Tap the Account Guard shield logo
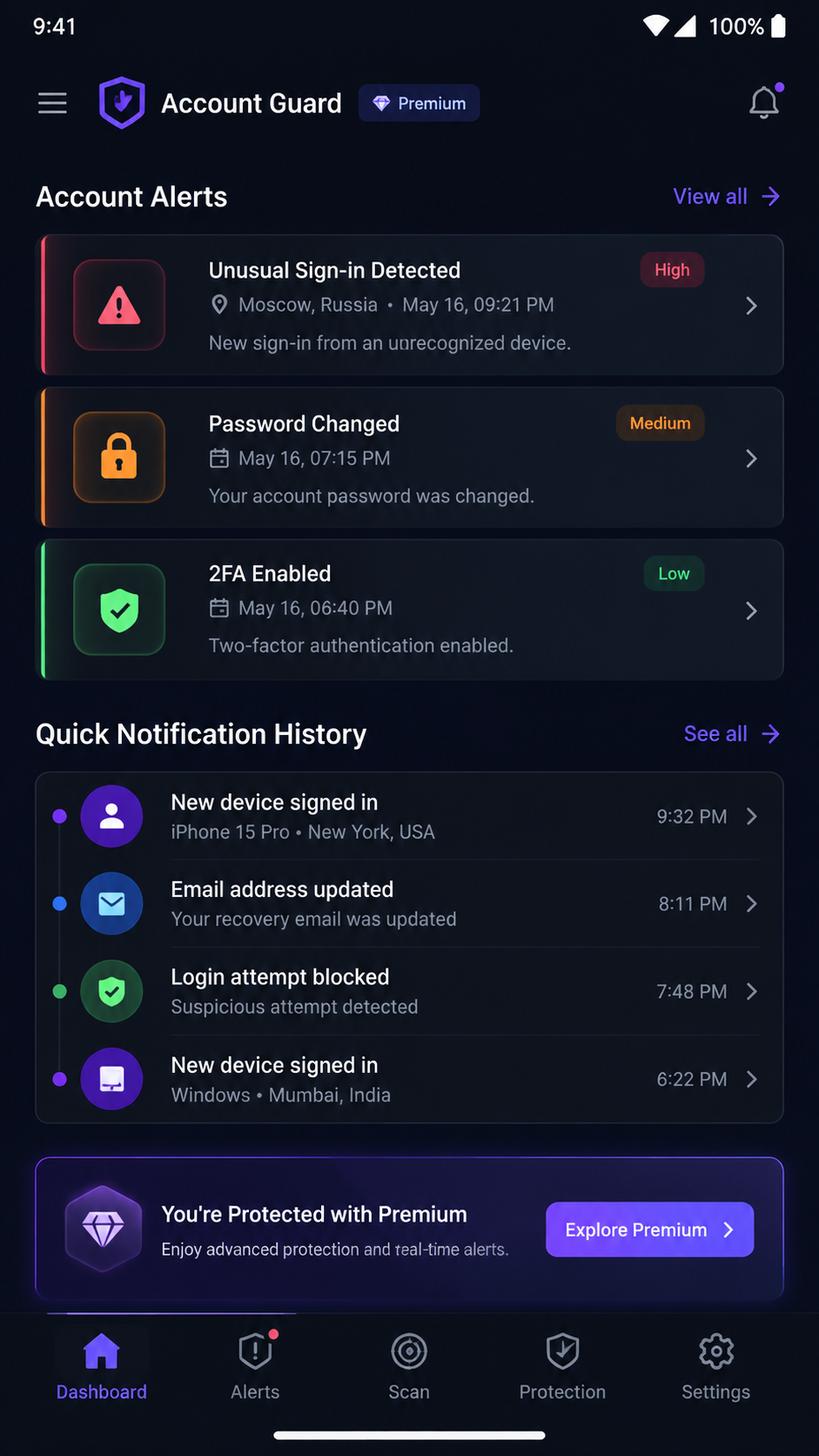The height and width of the screenshot is (1456, 819). [x=122, y=103]
